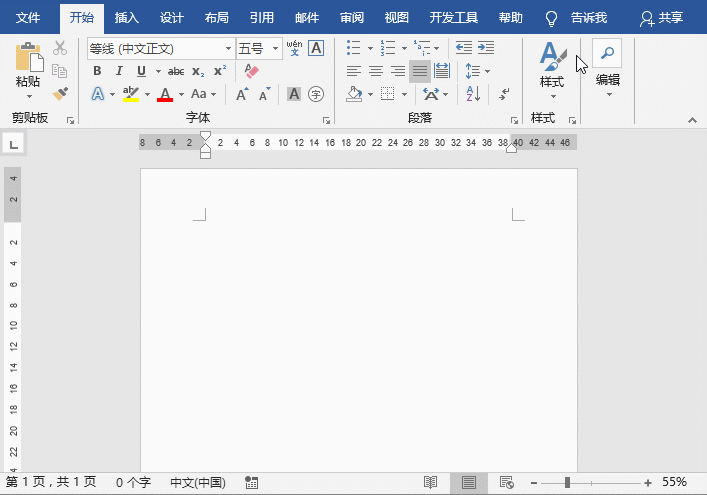Open the font size dropdown showing 五号
Screen dimensions: 707x495
pos(275,48)
